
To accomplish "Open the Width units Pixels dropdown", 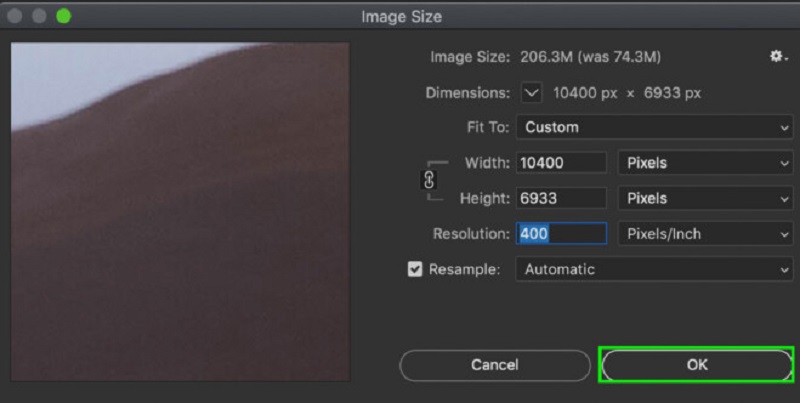I will click(705, 163).
